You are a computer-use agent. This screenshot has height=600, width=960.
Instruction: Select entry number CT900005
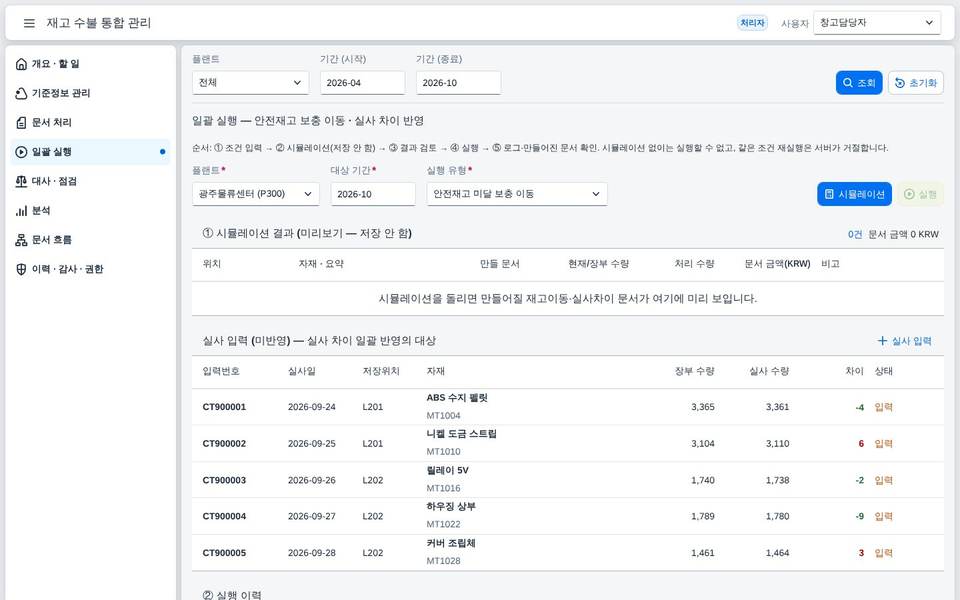tap(224, 553)
